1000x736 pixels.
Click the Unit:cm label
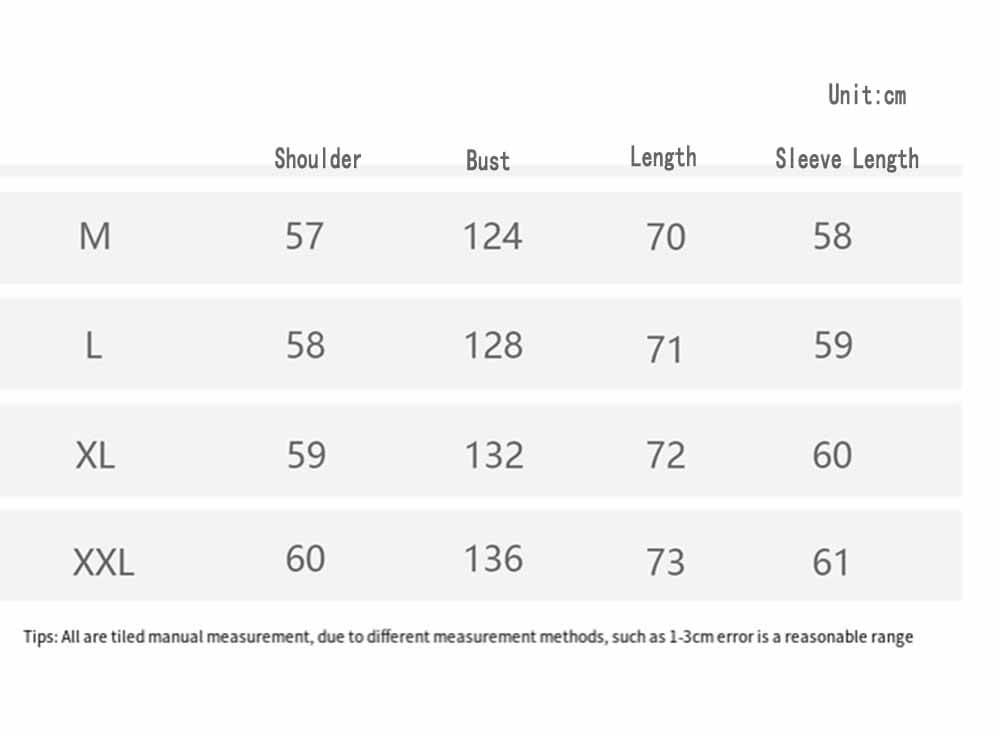[866, 95]
